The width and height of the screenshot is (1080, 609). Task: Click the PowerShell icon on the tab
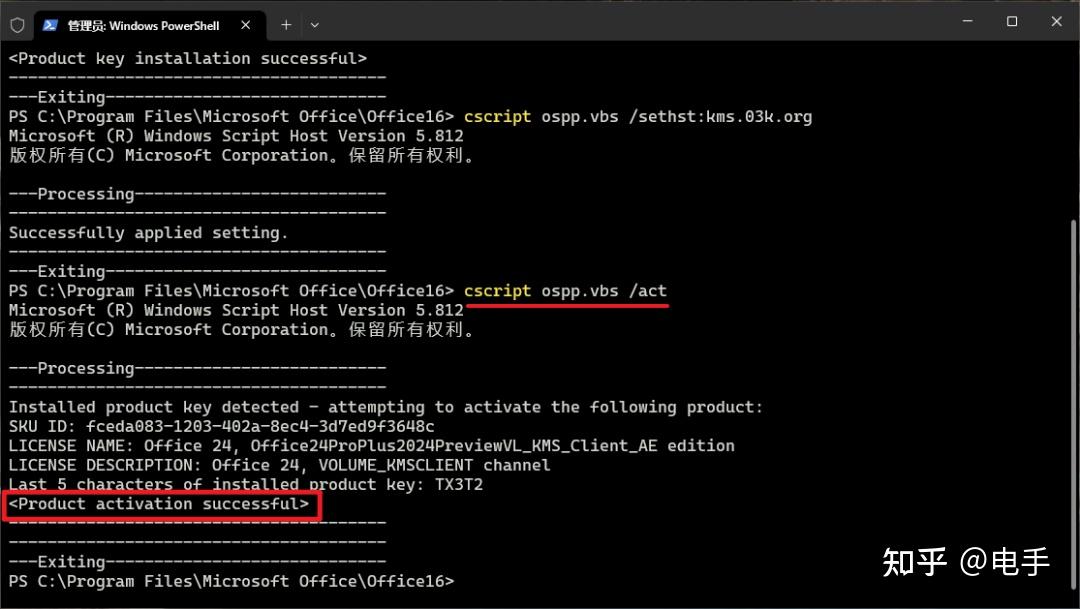coord(50,25)
